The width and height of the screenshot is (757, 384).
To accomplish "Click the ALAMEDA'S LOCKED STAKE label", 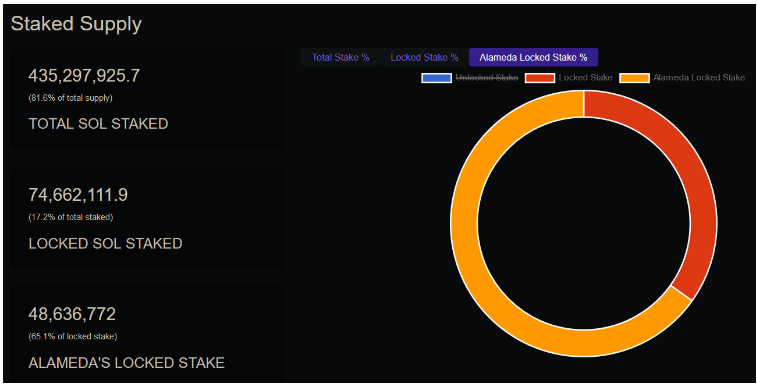I will pos(126,363).
